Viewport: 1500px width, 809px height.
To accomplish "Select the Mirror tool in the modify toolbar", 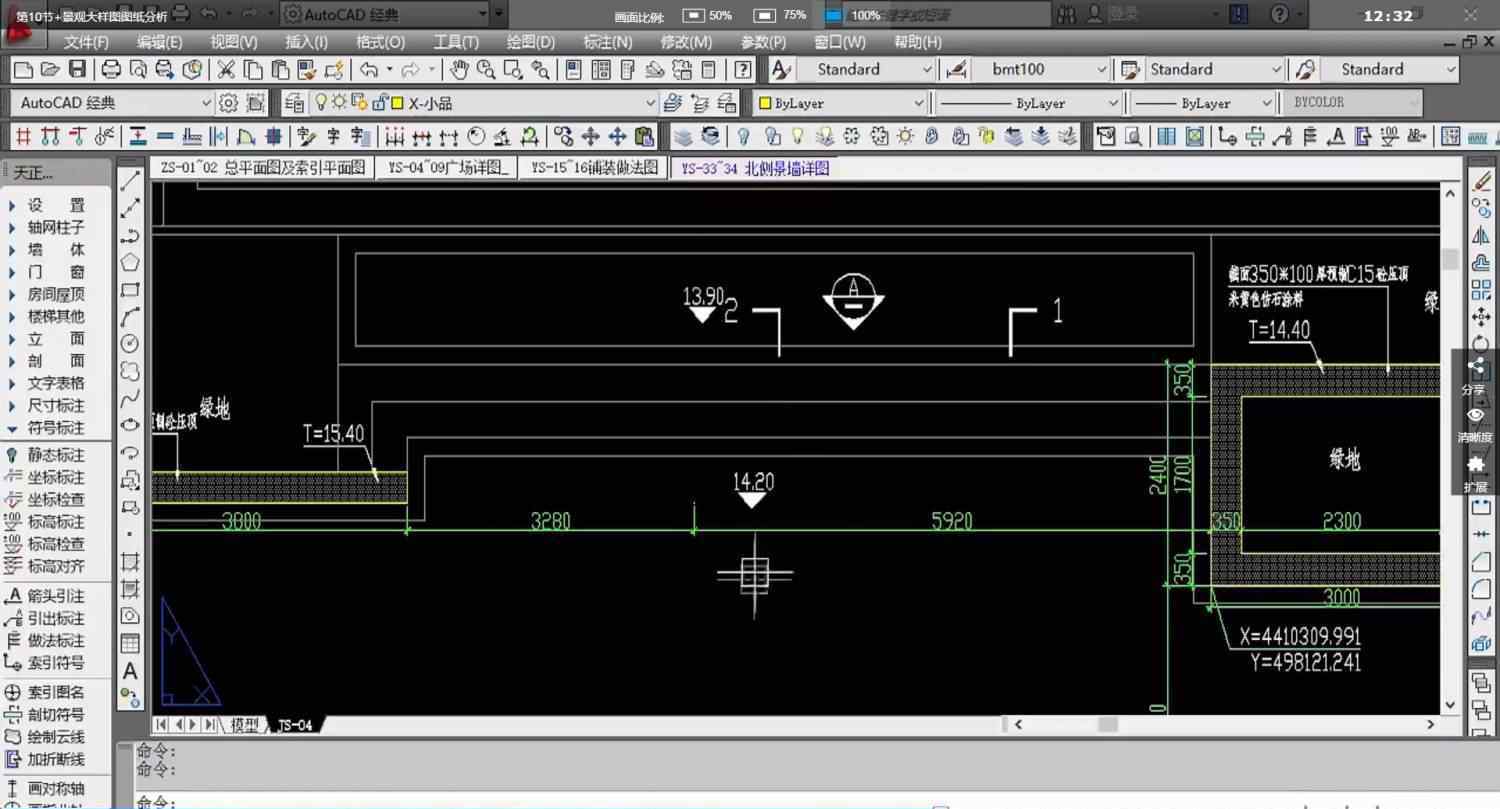I will point(1481,236).
